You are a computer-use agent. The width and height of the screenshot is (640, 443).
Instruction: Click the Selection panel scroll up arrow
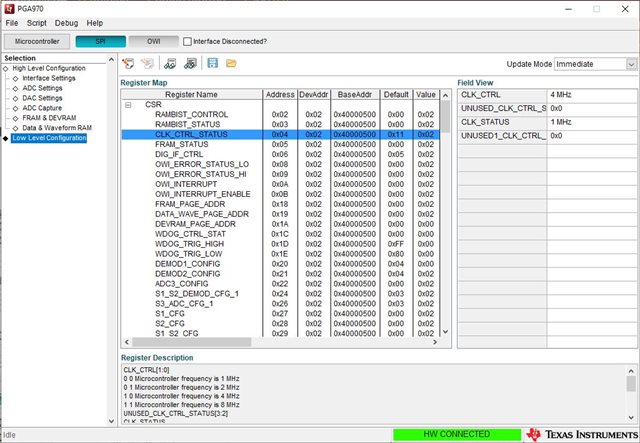coord(111,60)
